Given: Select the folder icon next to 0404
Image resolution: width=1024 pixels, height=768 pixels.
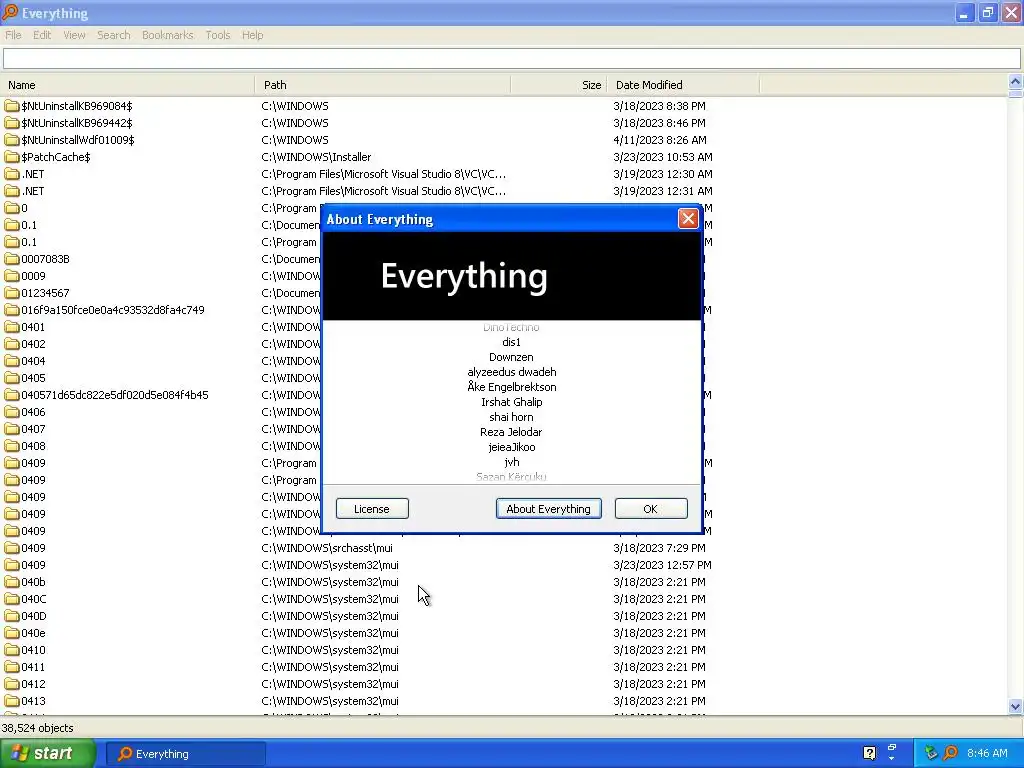Looking at the screenshot, I should click(x=12, y=360).
